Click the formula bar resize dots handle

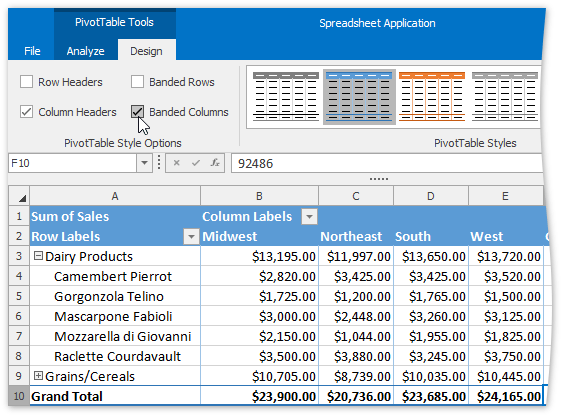pos(379,179)
